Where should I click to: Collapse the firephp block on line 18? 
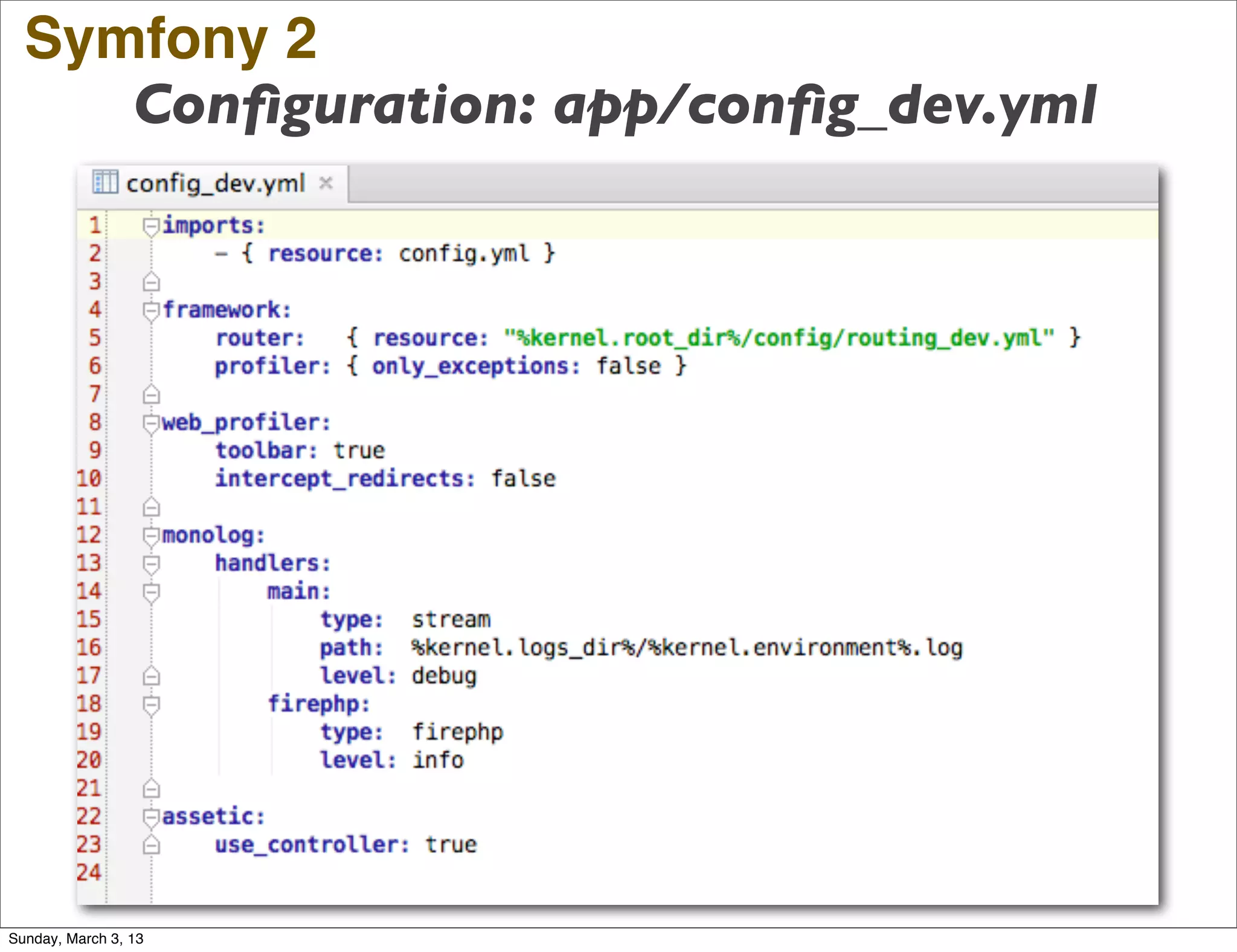tap(151, 705)
